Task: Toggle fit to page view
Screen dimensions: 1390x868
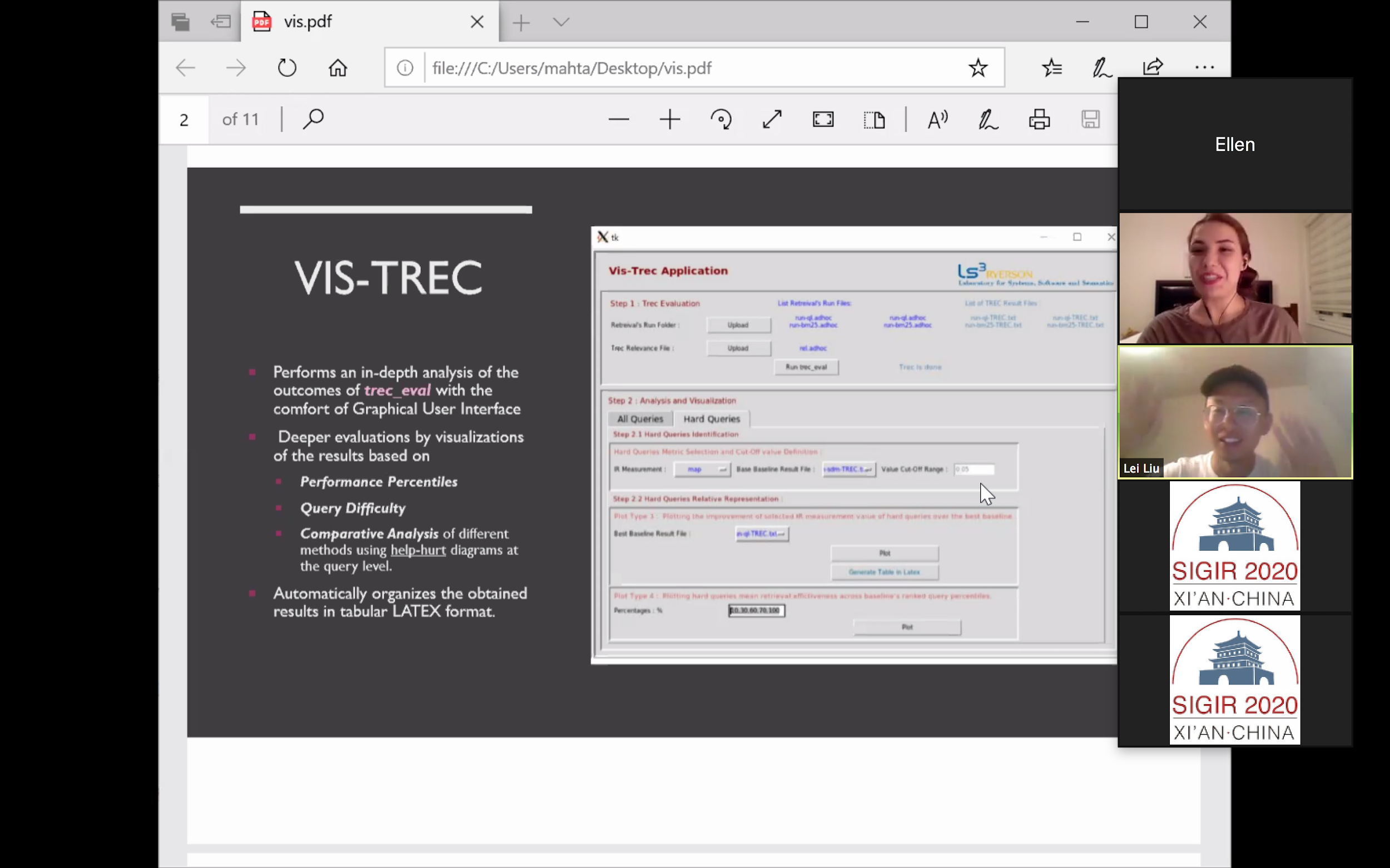Action: (823, 119)
